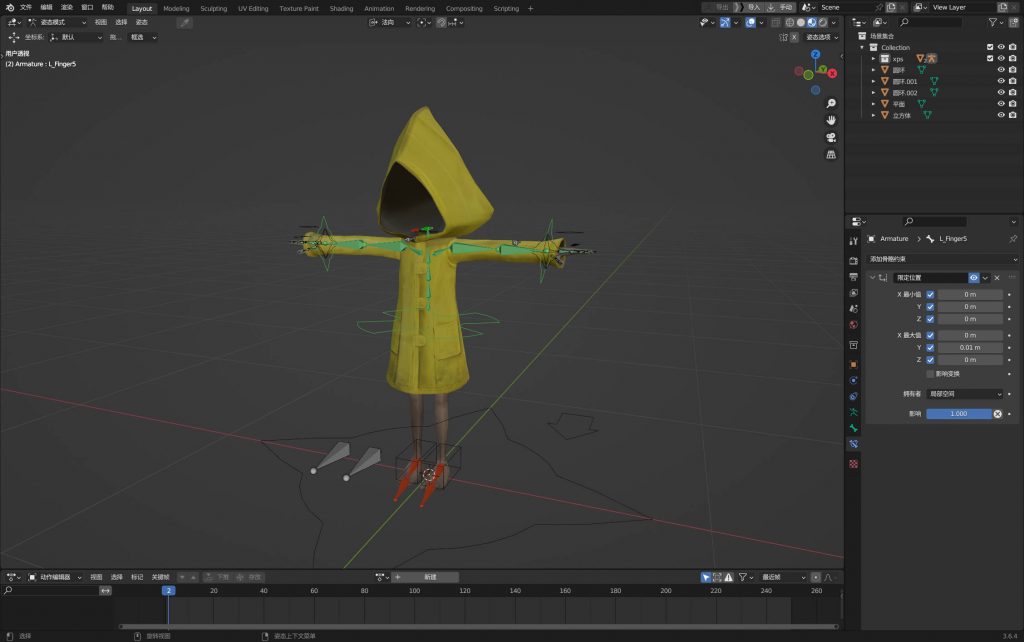Click the pin icon in properties header
The width and height of the screenshot is (1024, 642).
coord(1013,239)
